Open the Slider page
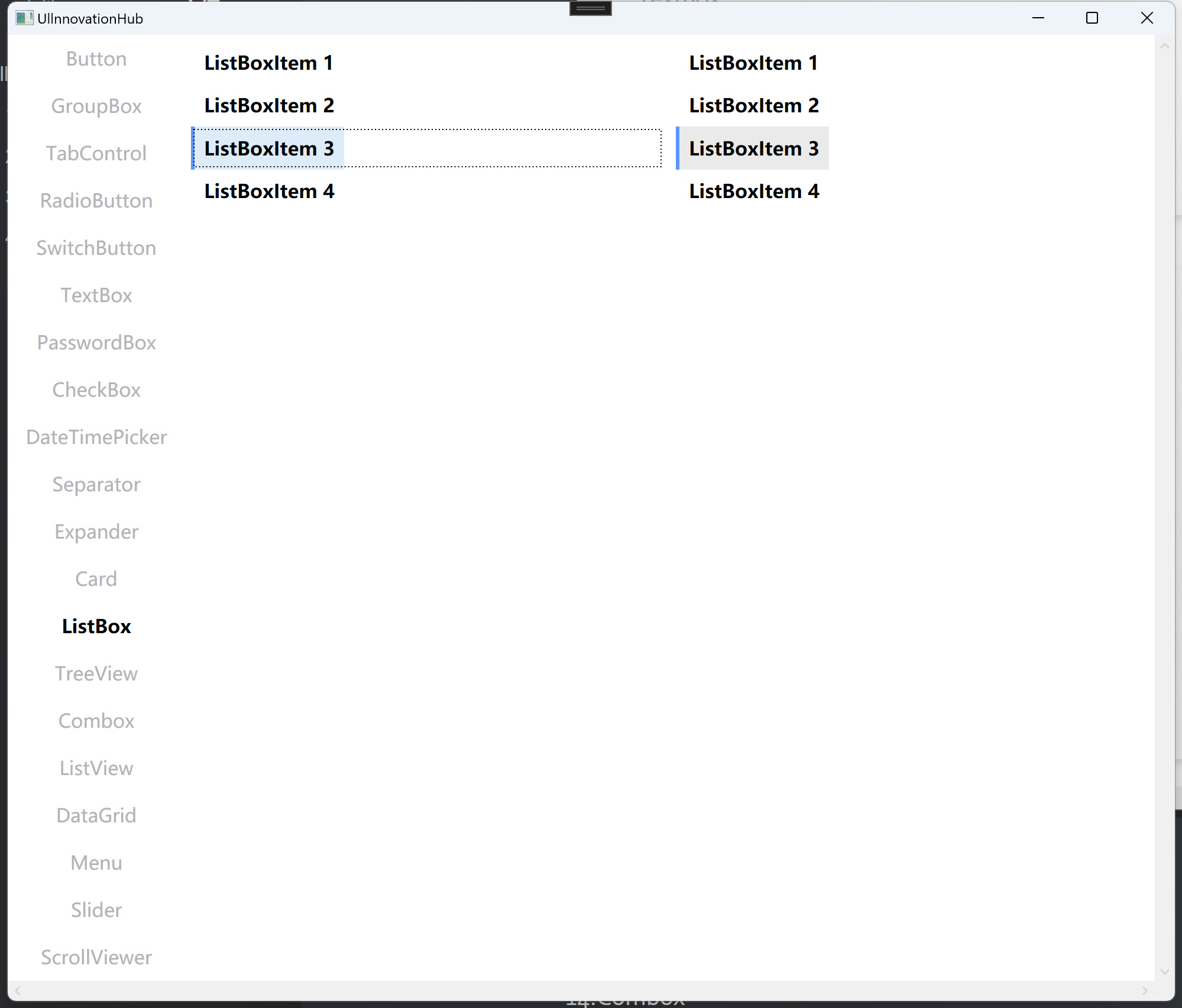This screenshot has width=1182, height=1008. tap(96, 910)
